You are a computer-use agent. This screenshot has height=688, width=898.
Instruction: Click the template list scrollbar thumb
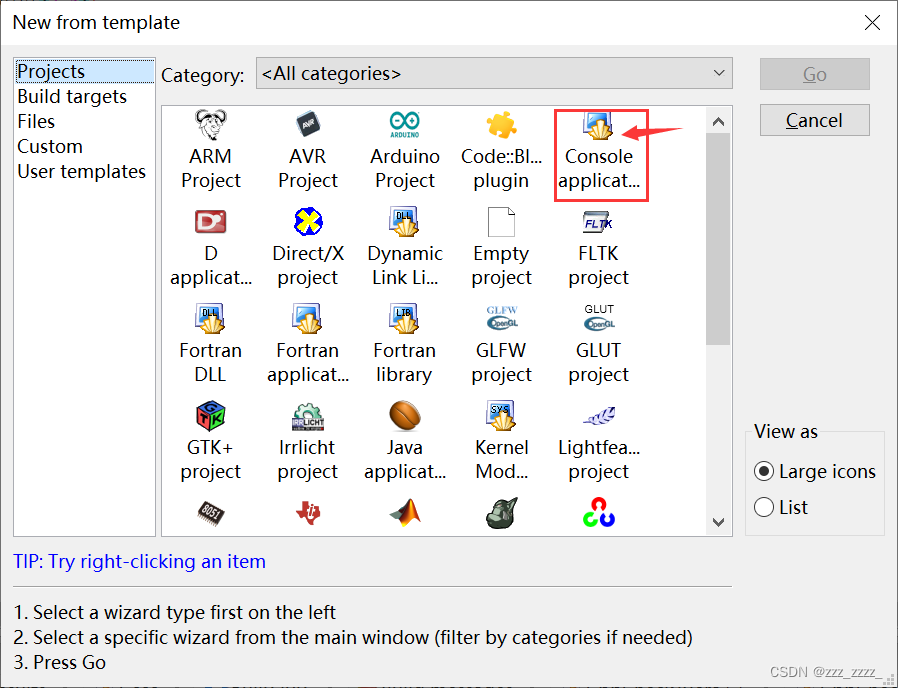[x=718, y=239]
